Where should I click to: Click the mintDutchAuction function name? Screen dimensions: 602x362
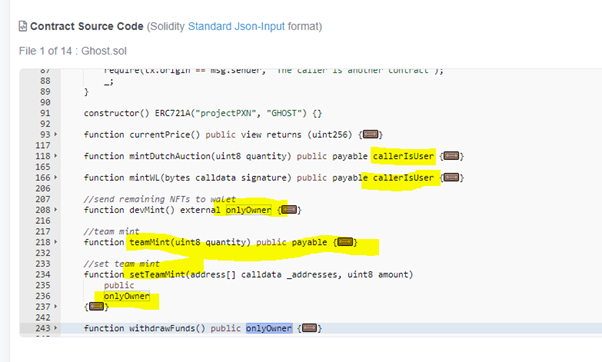coord(170,156)
